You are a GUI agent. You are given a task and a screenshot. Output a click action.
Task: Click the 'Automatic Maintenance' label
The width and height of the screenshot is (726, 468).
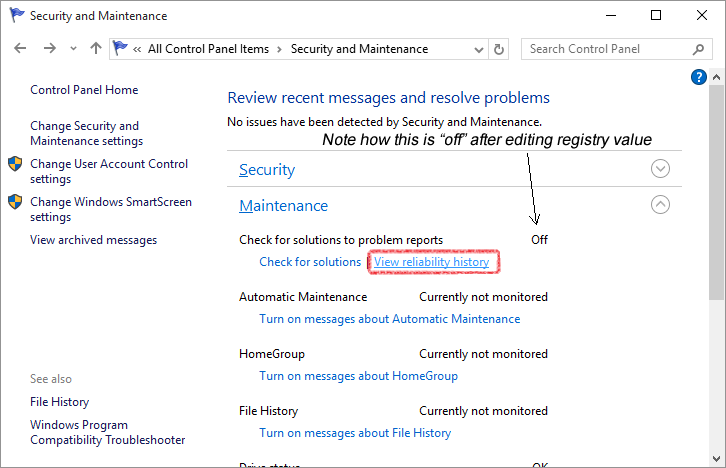pyautogui.click(x=303, y=297)
